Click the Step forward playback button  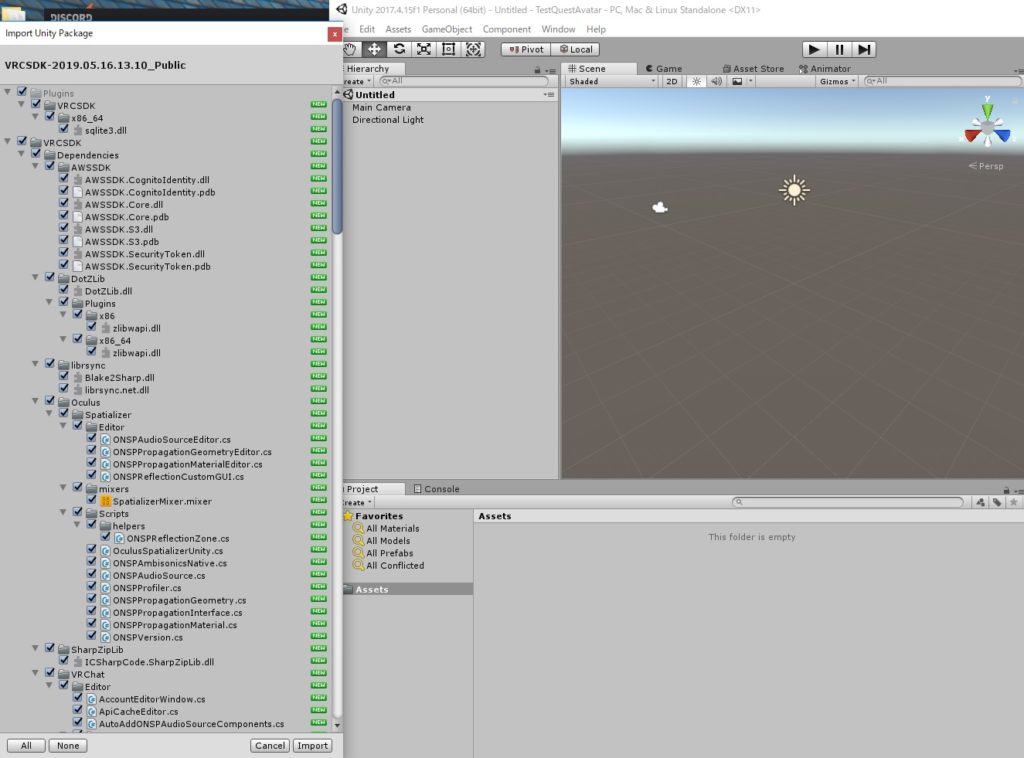point(865,49)
